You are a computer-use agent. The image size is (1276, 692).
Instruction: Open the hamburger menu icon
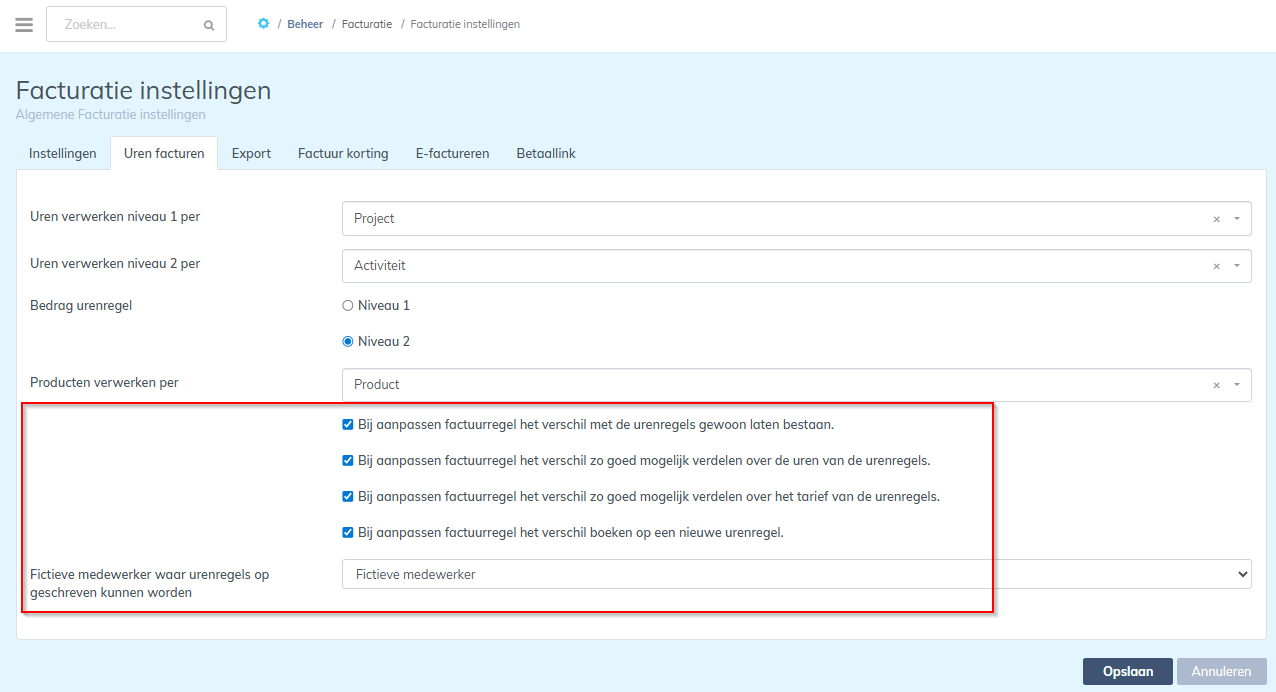point(24,24)
